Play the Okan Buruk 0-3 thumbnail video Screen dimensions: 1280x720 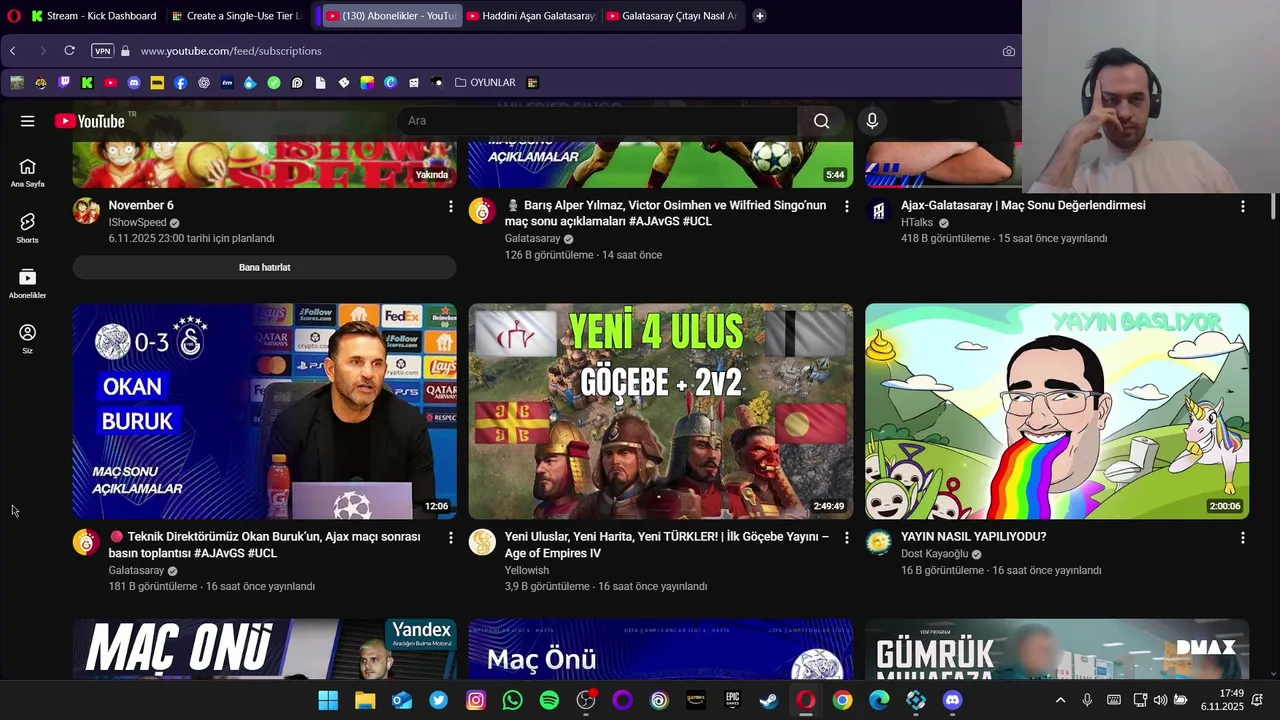[264, 411]
